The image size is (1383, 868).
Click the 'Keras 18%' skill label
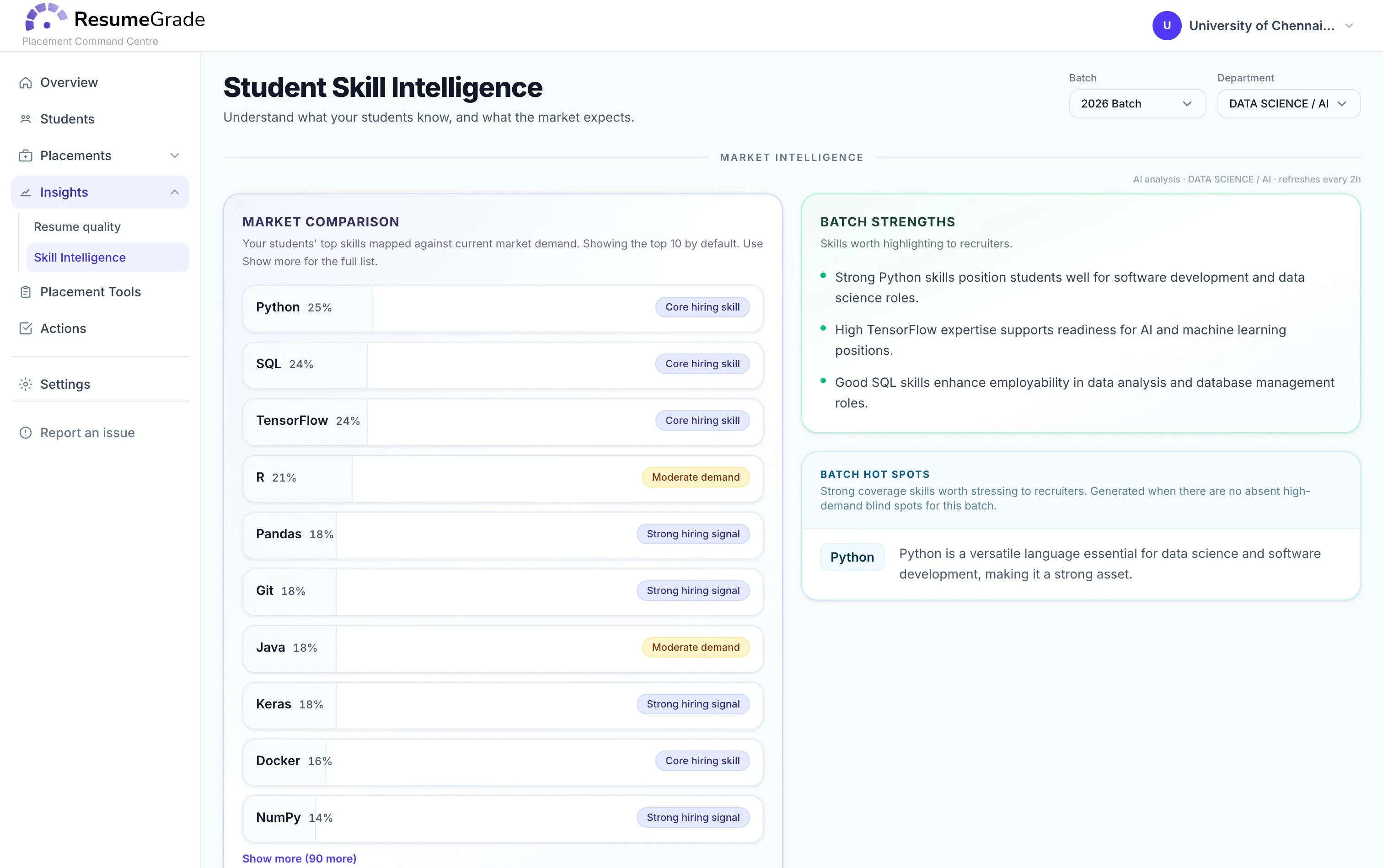point(290,704)
